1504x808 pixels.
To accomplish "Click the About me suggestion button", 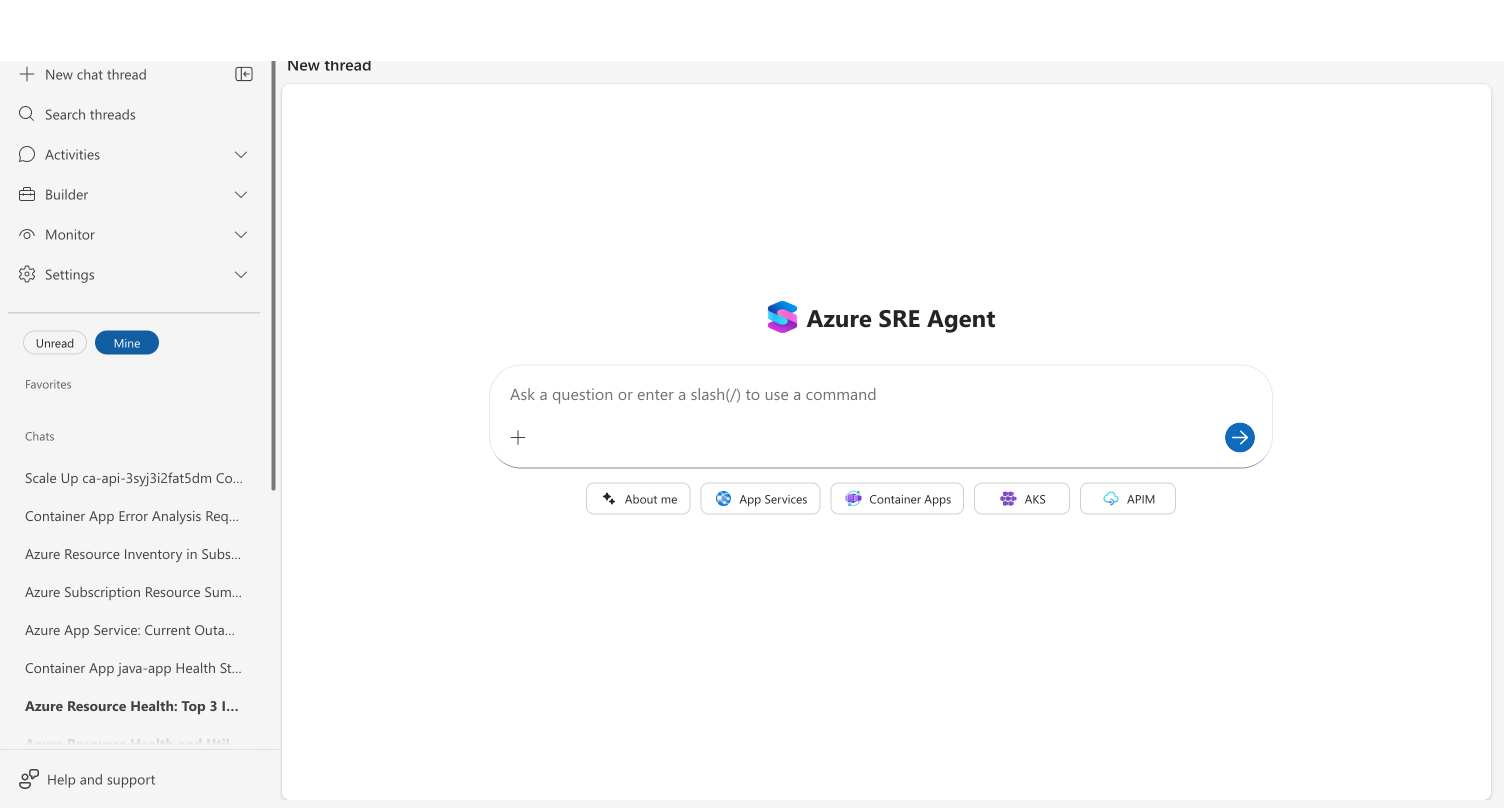I will [638, 498].
